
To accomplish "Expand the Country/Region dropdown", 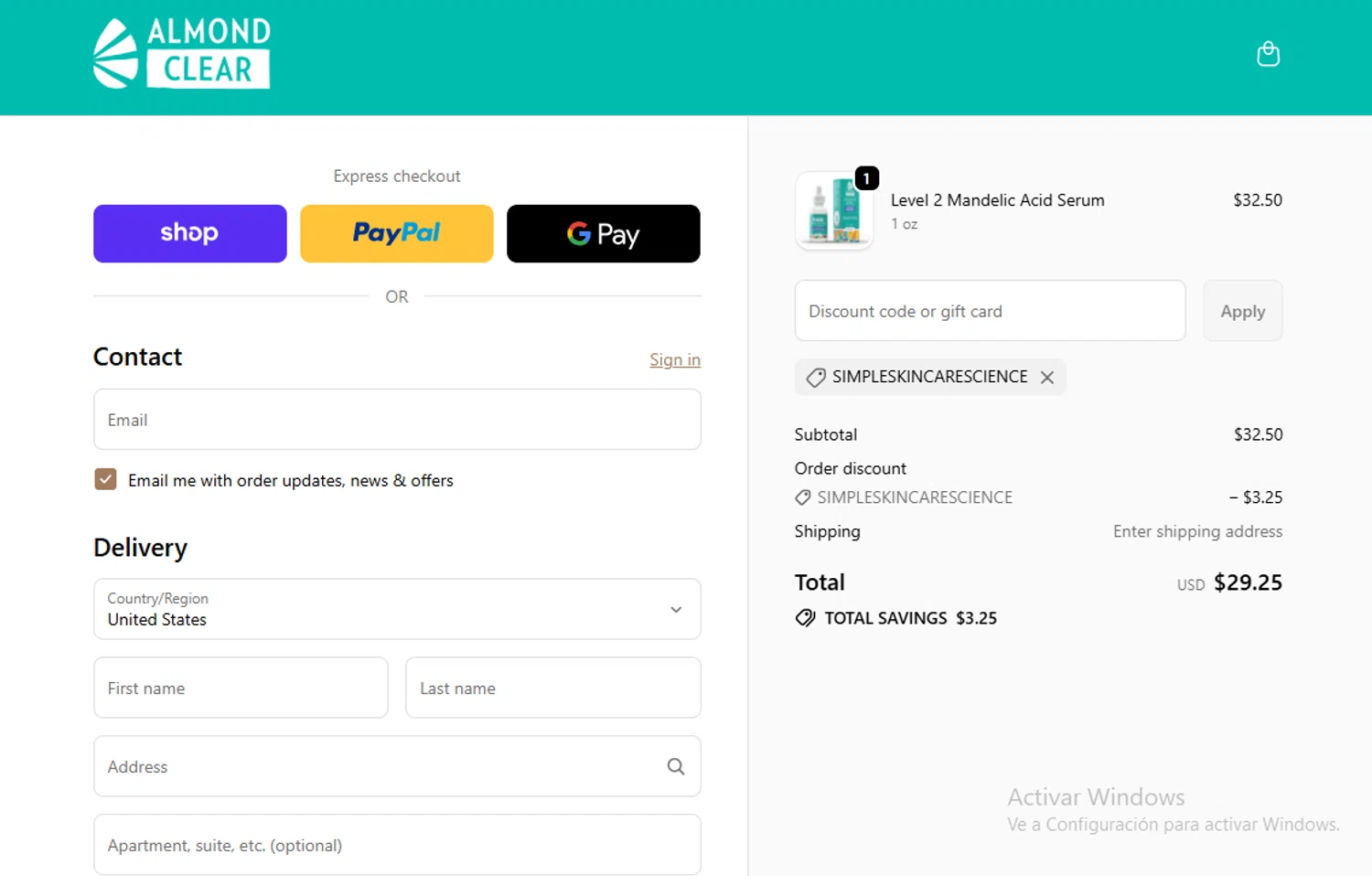I will click(397, 609).
